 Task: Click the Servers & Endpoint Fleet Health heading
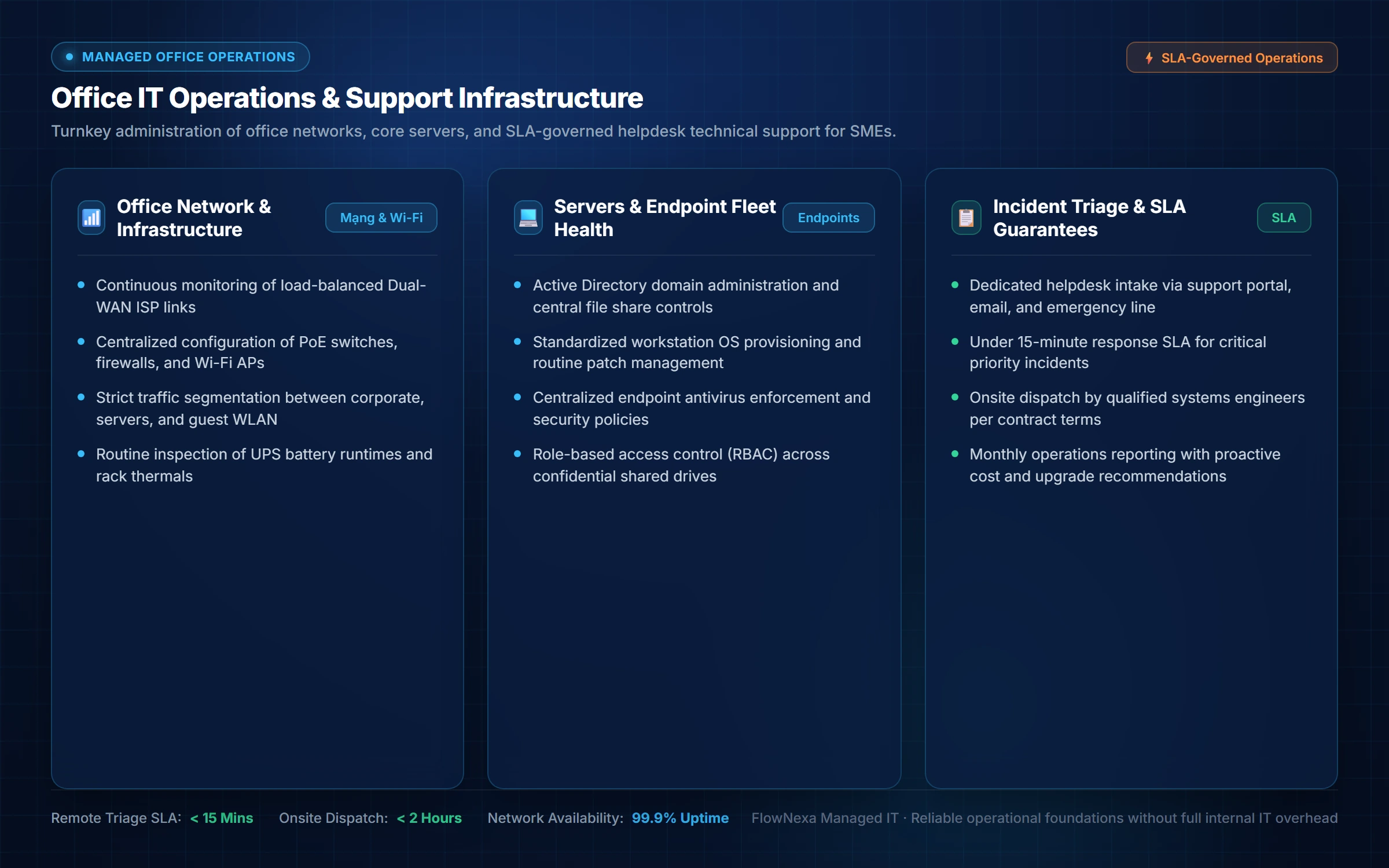pos(664,218)
